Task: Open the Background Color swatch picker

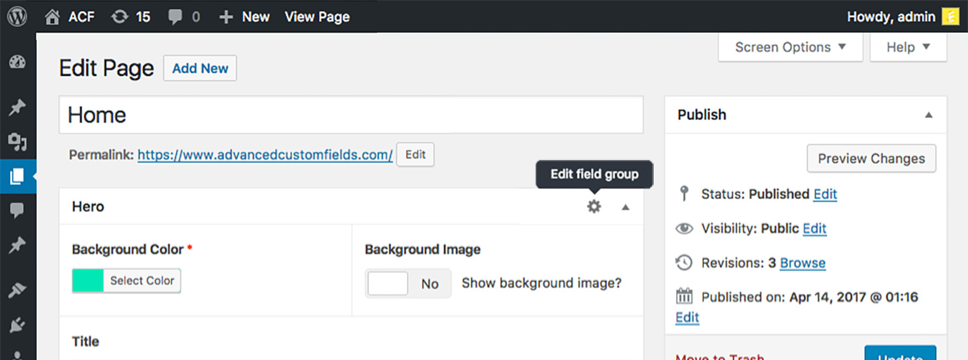Action: pyautogui.click(x=88, y=280)
